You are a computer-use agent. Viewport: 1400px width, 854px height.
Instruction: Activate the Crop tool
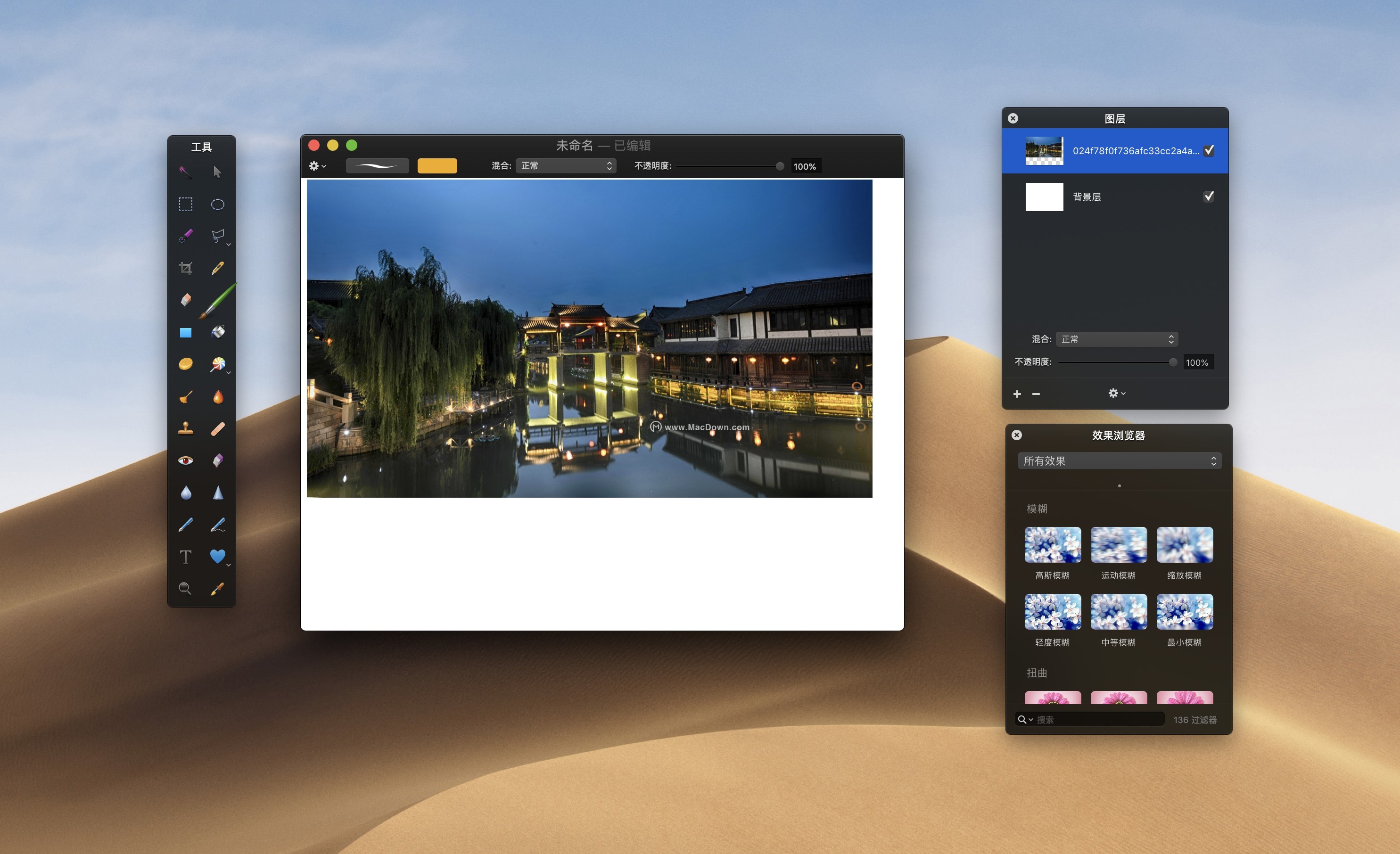pyautogui.click(x=186, y=268)
